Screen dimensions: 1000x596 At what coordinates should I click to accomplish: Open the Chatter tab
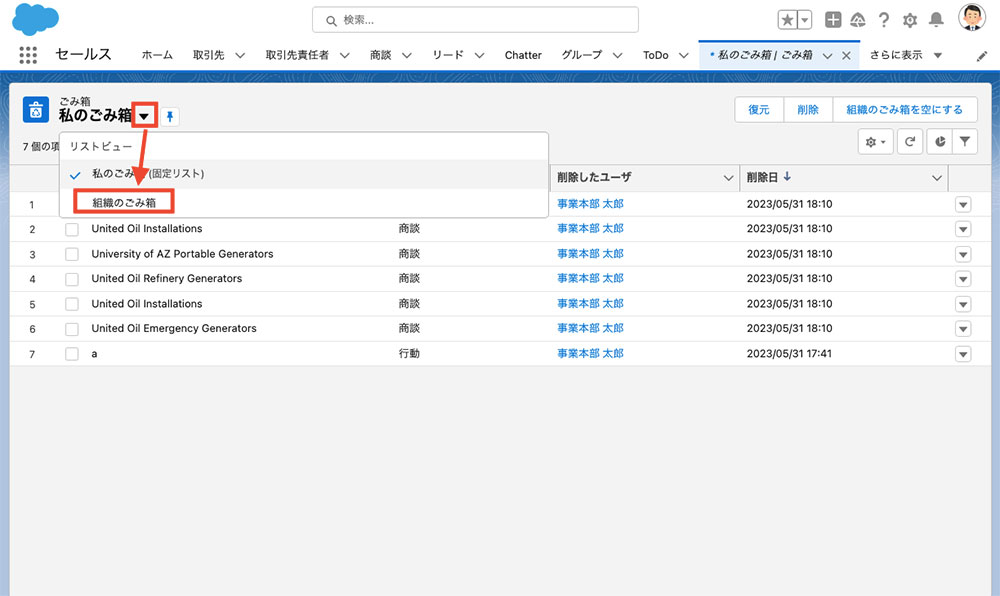click(x=523, y=55)
